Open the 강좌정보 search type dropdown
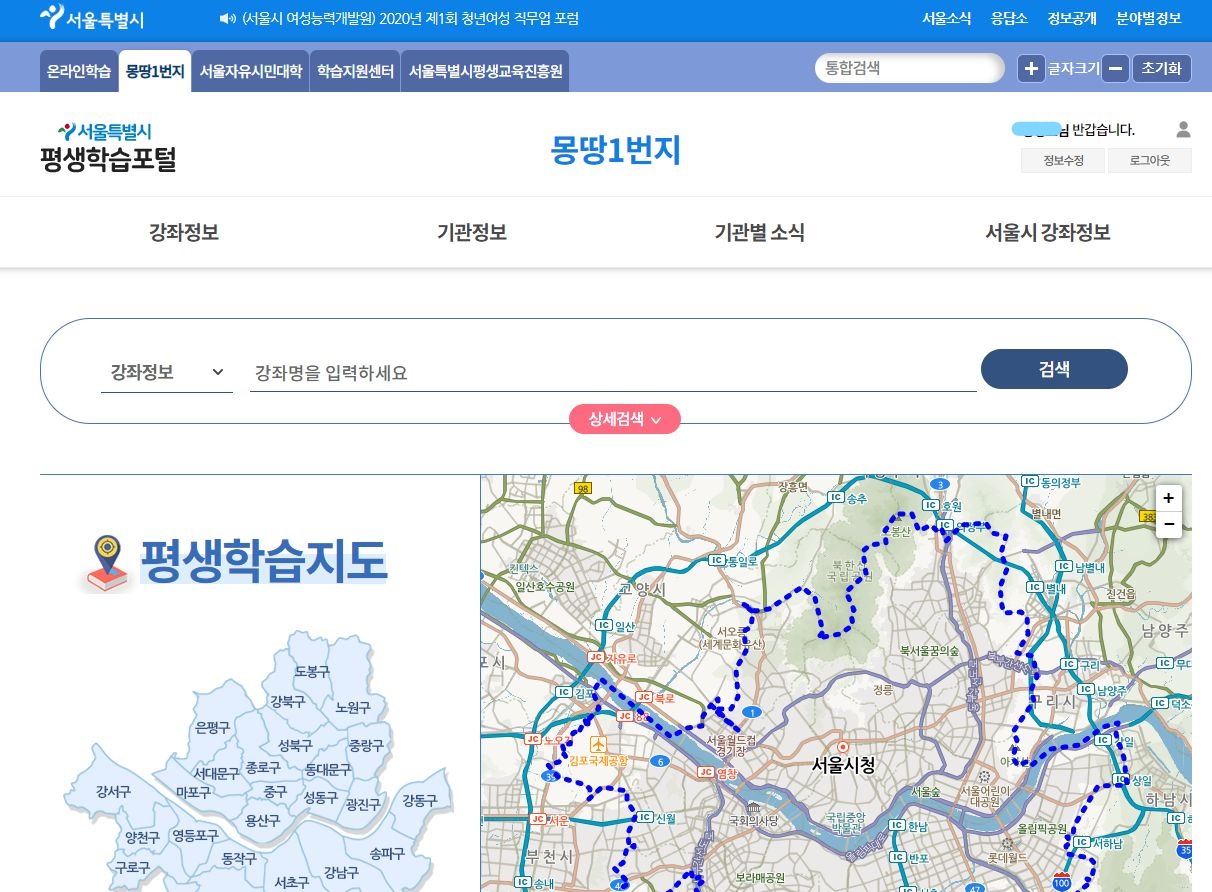Image resolution: width=1212 pixels, height=892 pixels. click(166, 372)
